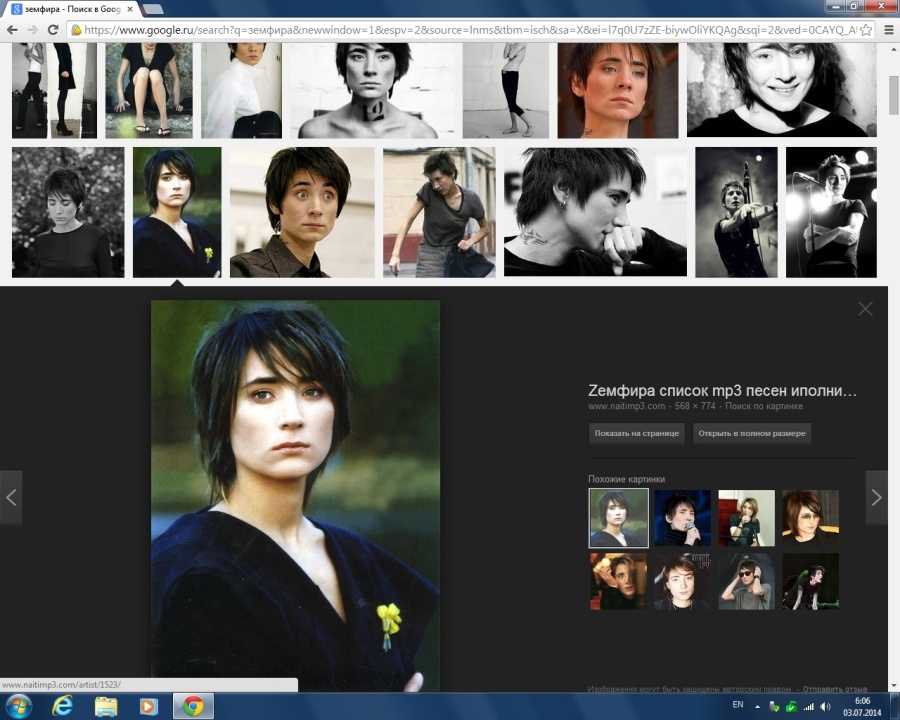
Task: Go to next image with right arrow
Action: pyautogui.click(x=876, y=497)
